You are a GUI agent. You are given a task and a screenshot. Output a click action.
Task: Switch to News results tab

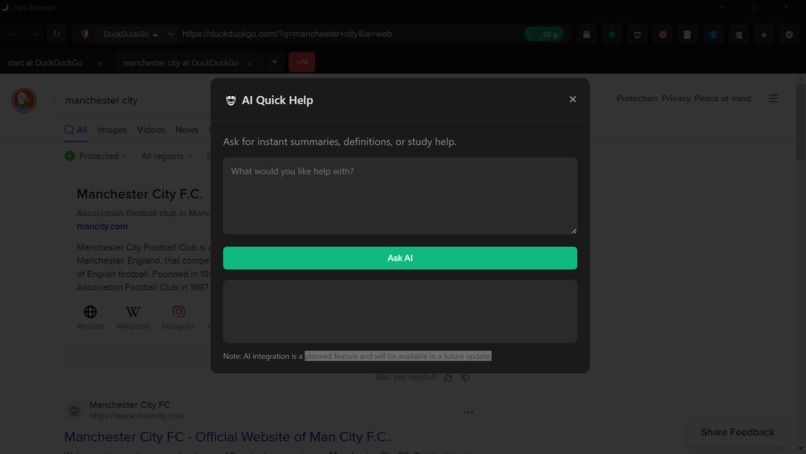(x=187, y=130)
